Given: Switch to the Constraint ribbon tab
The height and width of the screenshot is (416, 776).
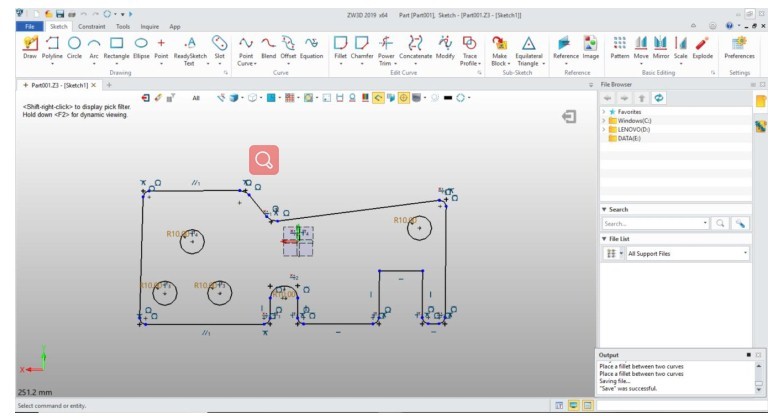Looking at the screenshot, I should [x=92, y=26].
